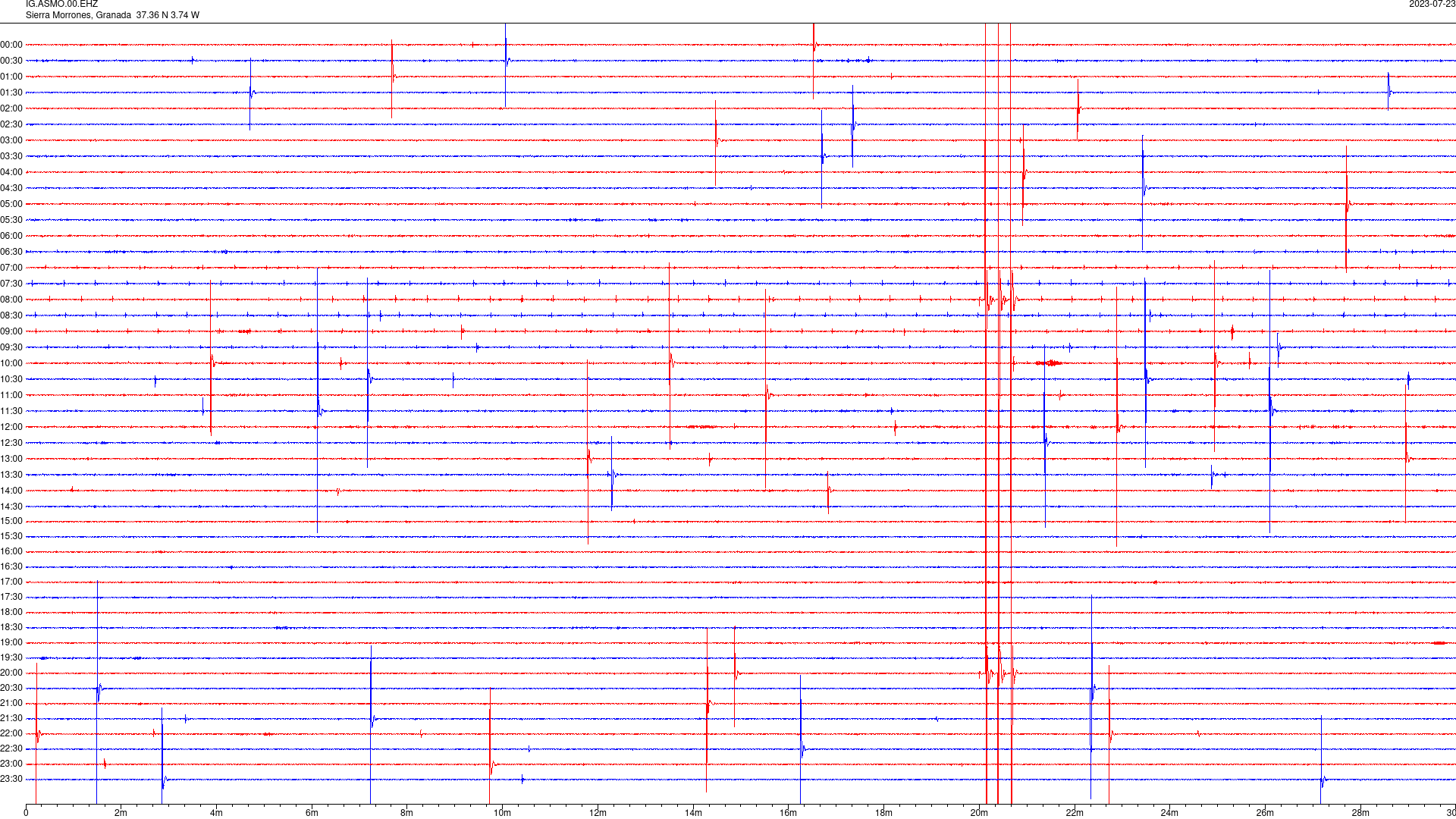This screenshot has height=819, width=1456.
Task: Click the station code IG.ASMO.00.EHZ title
Action: click(61, 4)
